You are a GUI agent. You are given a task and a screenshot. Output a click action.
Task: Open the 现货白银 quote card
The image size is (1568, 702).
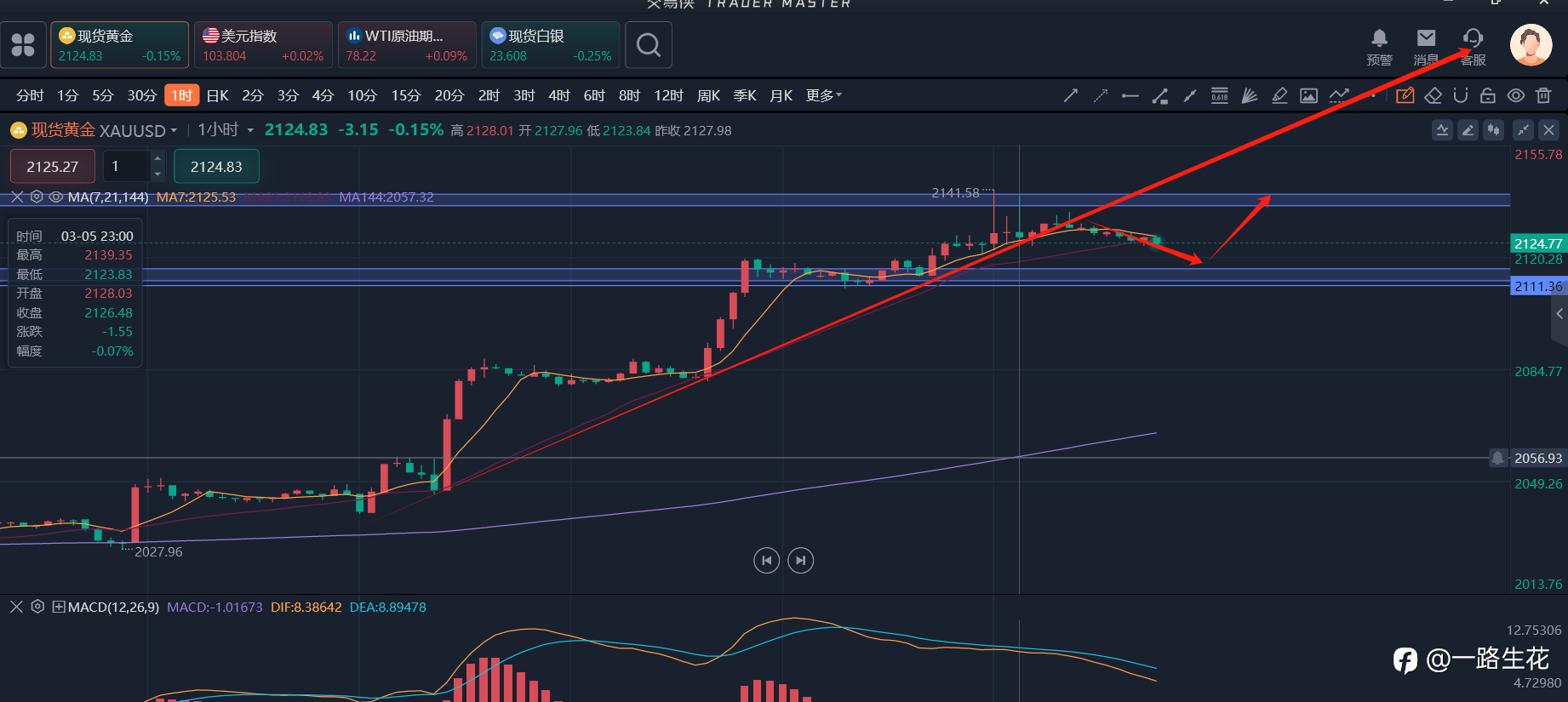coord(551,44)
